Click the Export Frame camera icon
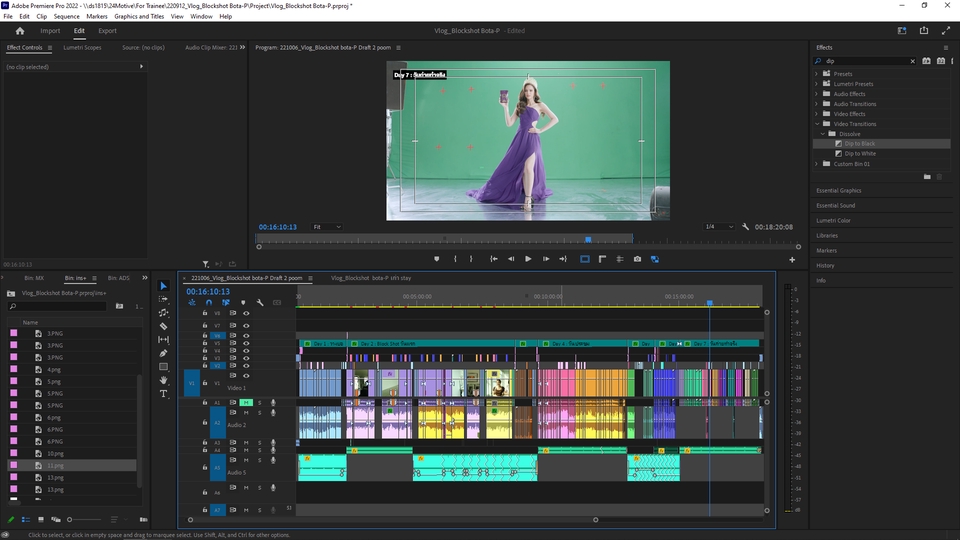Image resolution: width=960 pixels, height=540 pixels. click(x=637, y=259)
